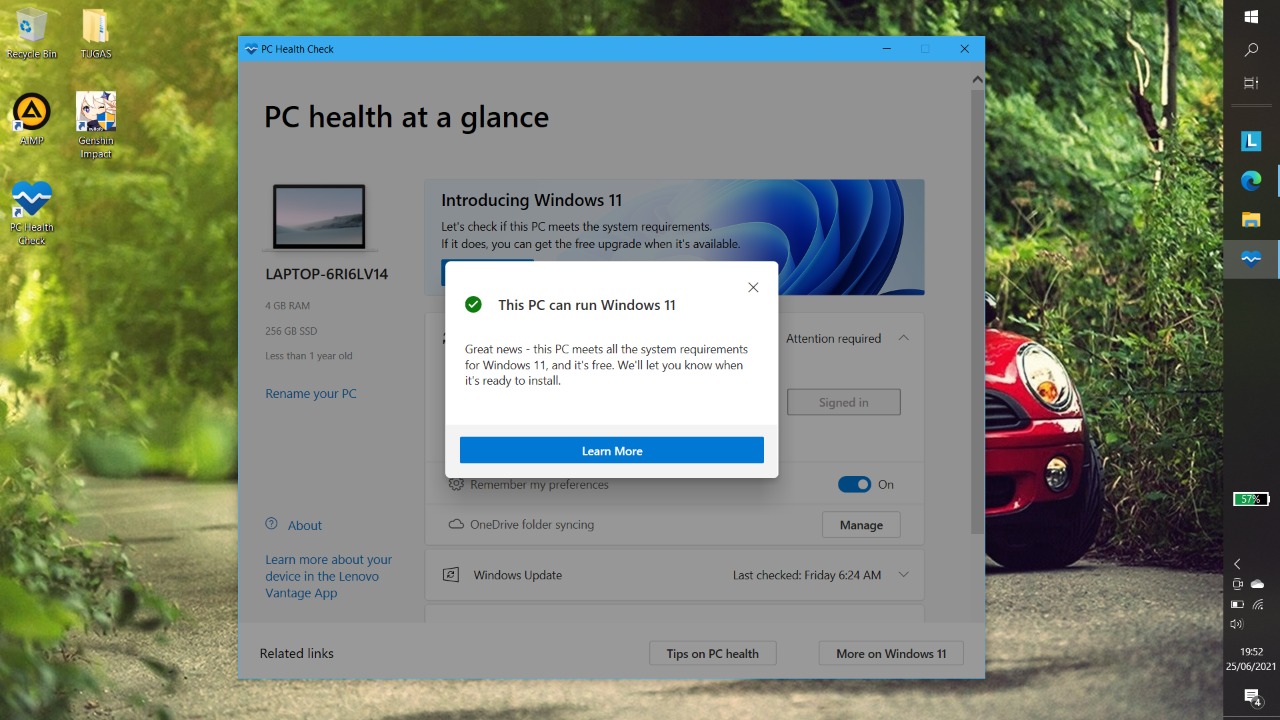Image resolution: width=1280 pixels, height=720 pixels.
Task: Click Less than 1 year old text
Action: (309, 355)
